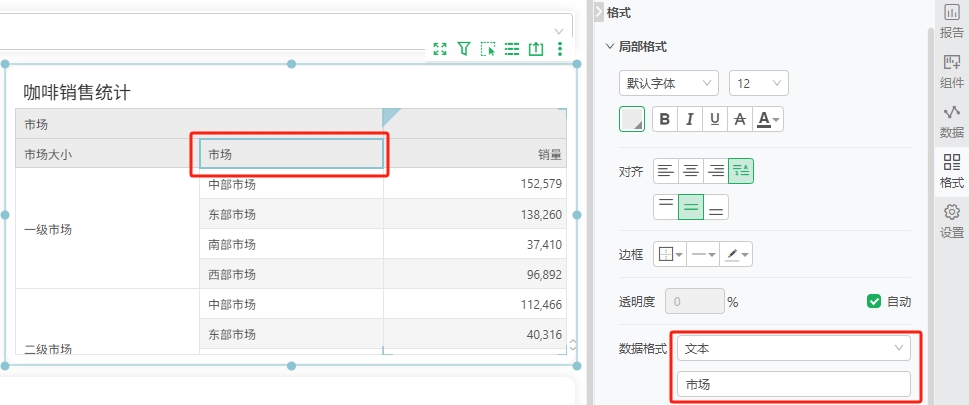Click the fullscreen expand icon above the table
969x405 pixels.
[440, 48]
